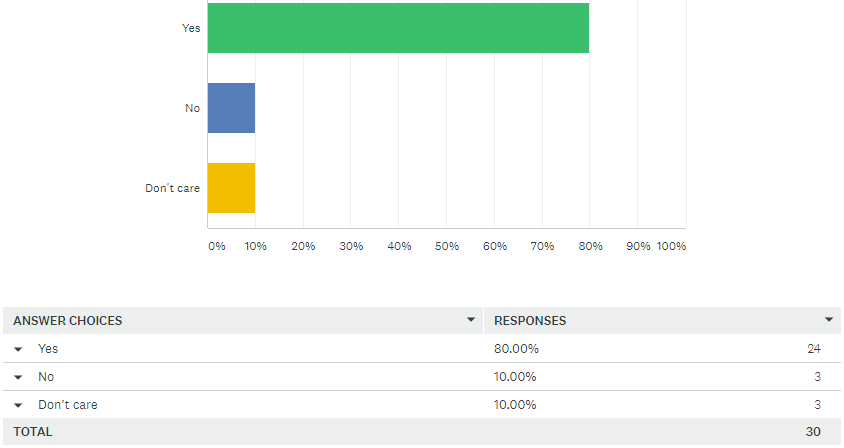Click the total count of 30

tap(813, 432)
